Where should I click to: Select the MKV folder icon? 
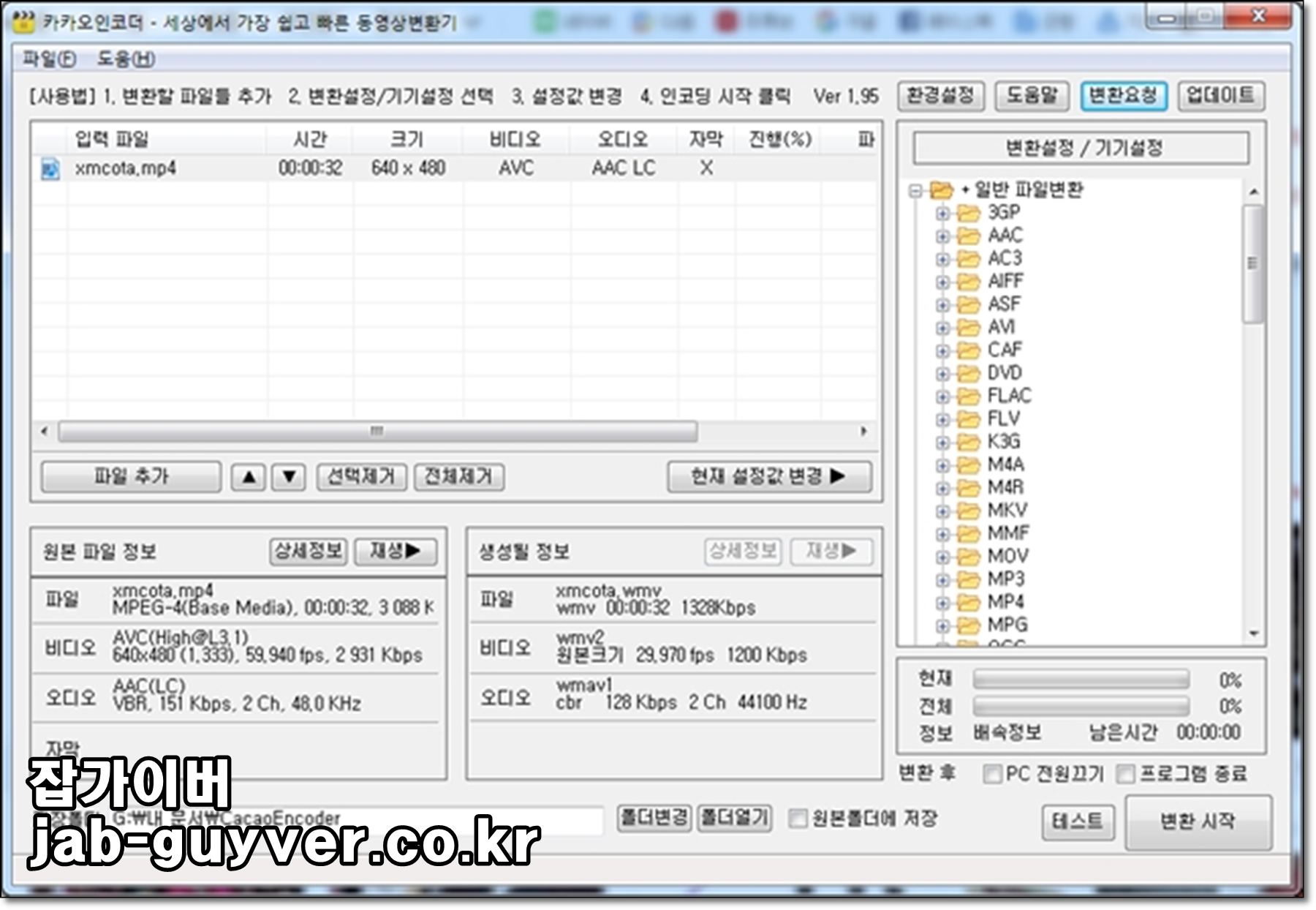coord(968,511)
